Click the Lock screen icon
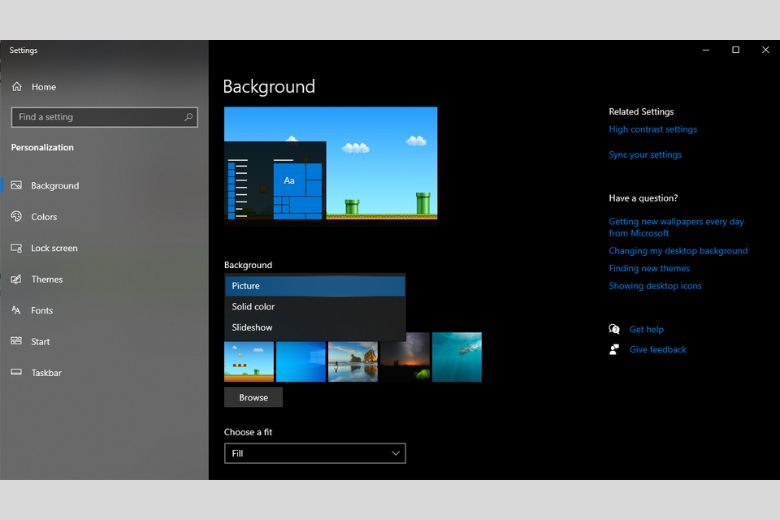Screen dimensions: 780x520 [17, 248]
